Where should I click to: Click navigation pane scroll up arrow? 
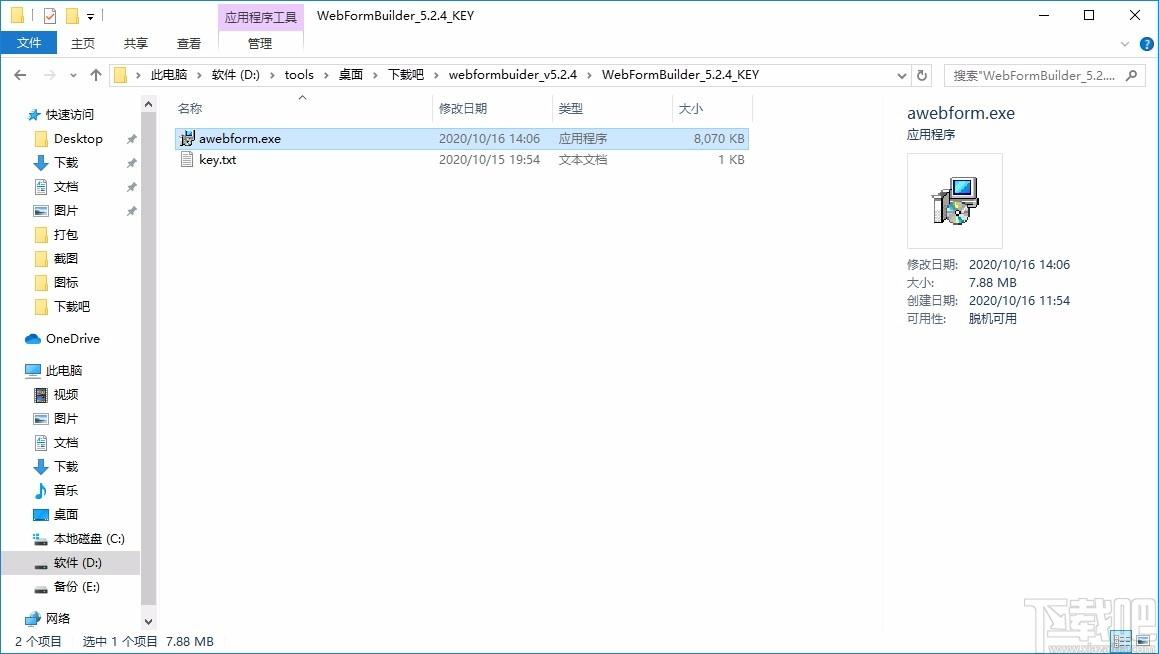(x=149, y=104)
